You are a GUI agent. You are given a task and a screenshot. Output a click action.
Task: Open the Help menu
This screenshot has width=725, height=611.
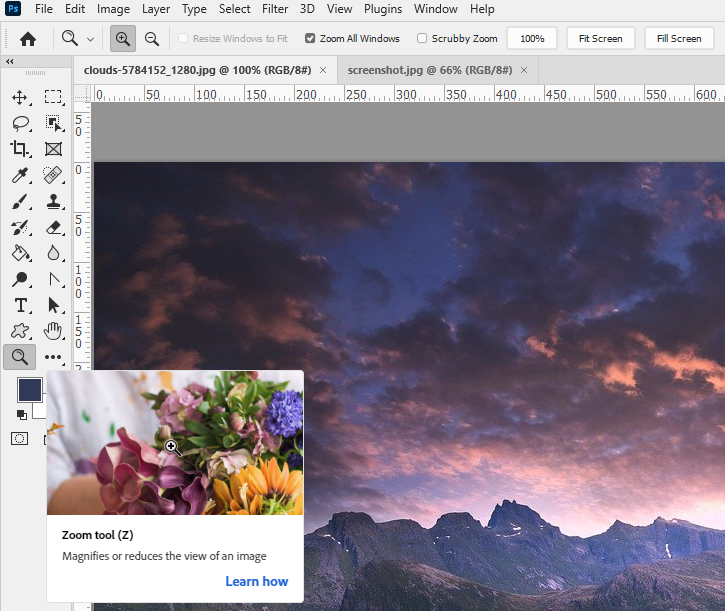(x=482, y=9)
